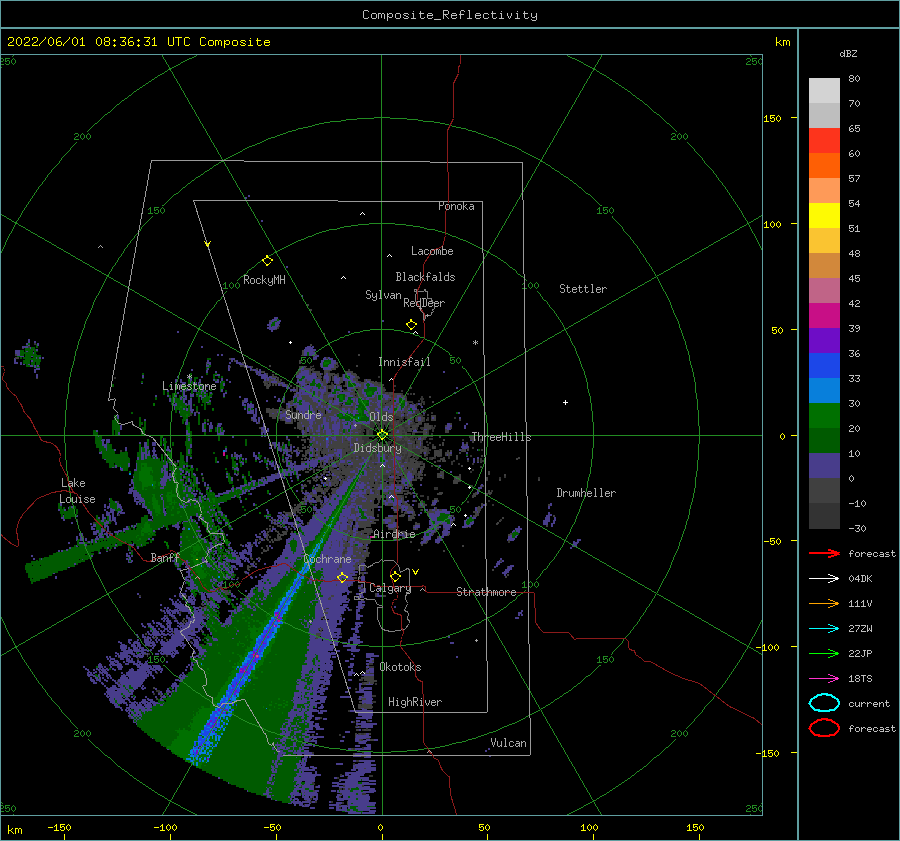Screen dimensions: 900x841
Task: Select the light gray 70-80 dBZ swatch
Action: pyautogui.click(x=824, y=91)
